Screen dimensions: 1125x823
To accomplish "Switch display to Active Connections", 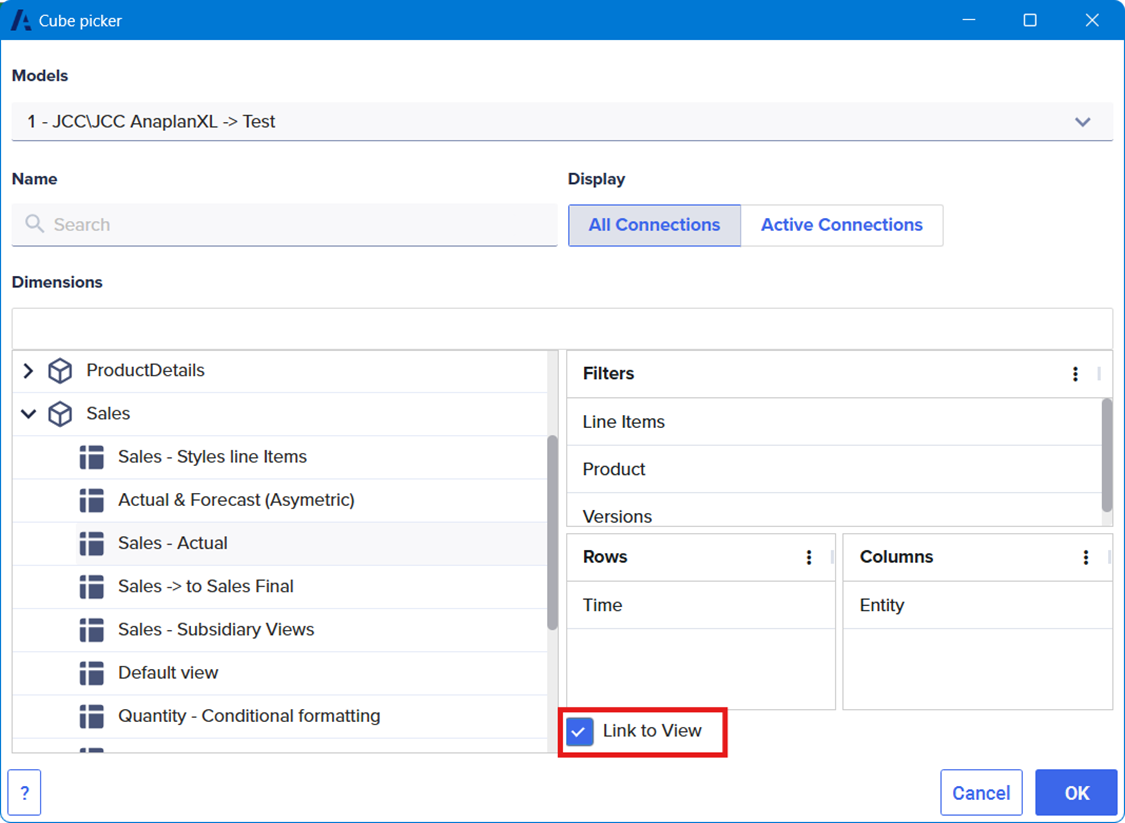I will pyautogui.click(x=841, y=225).
